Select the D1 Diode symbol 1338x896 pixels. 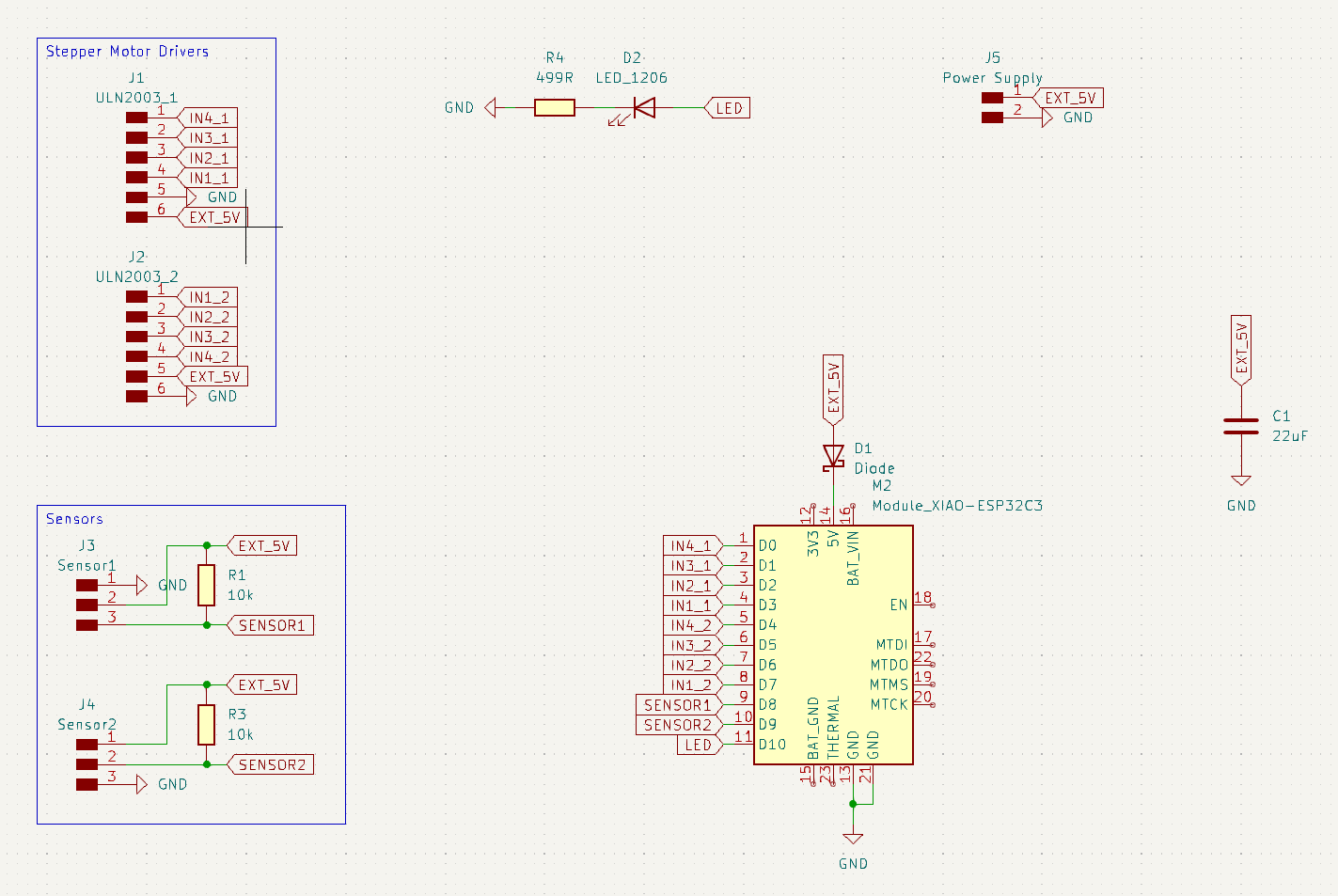tap(833, 456)
